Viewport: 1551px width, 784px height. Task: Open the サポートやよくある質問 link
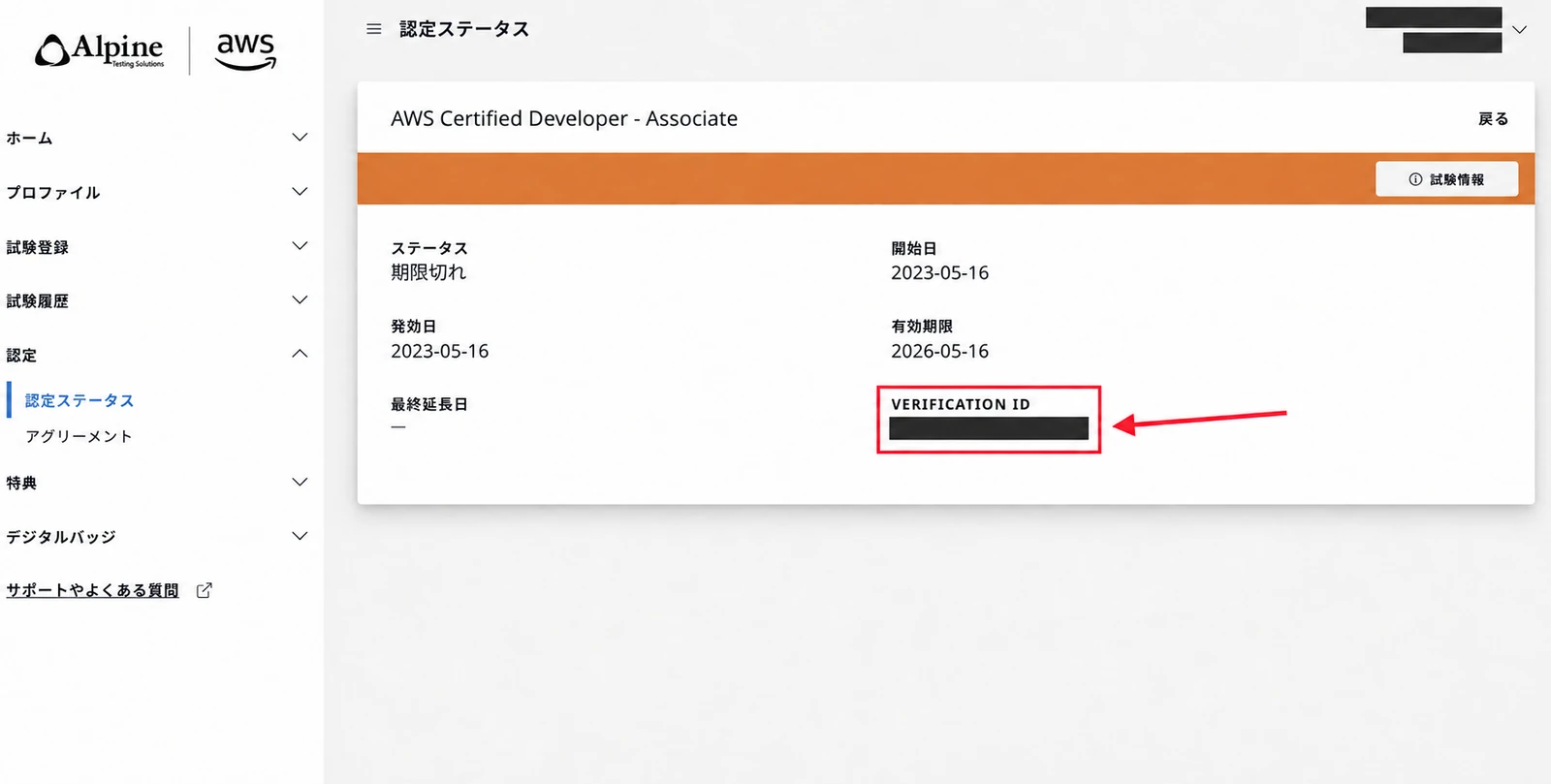coord(92,590)
